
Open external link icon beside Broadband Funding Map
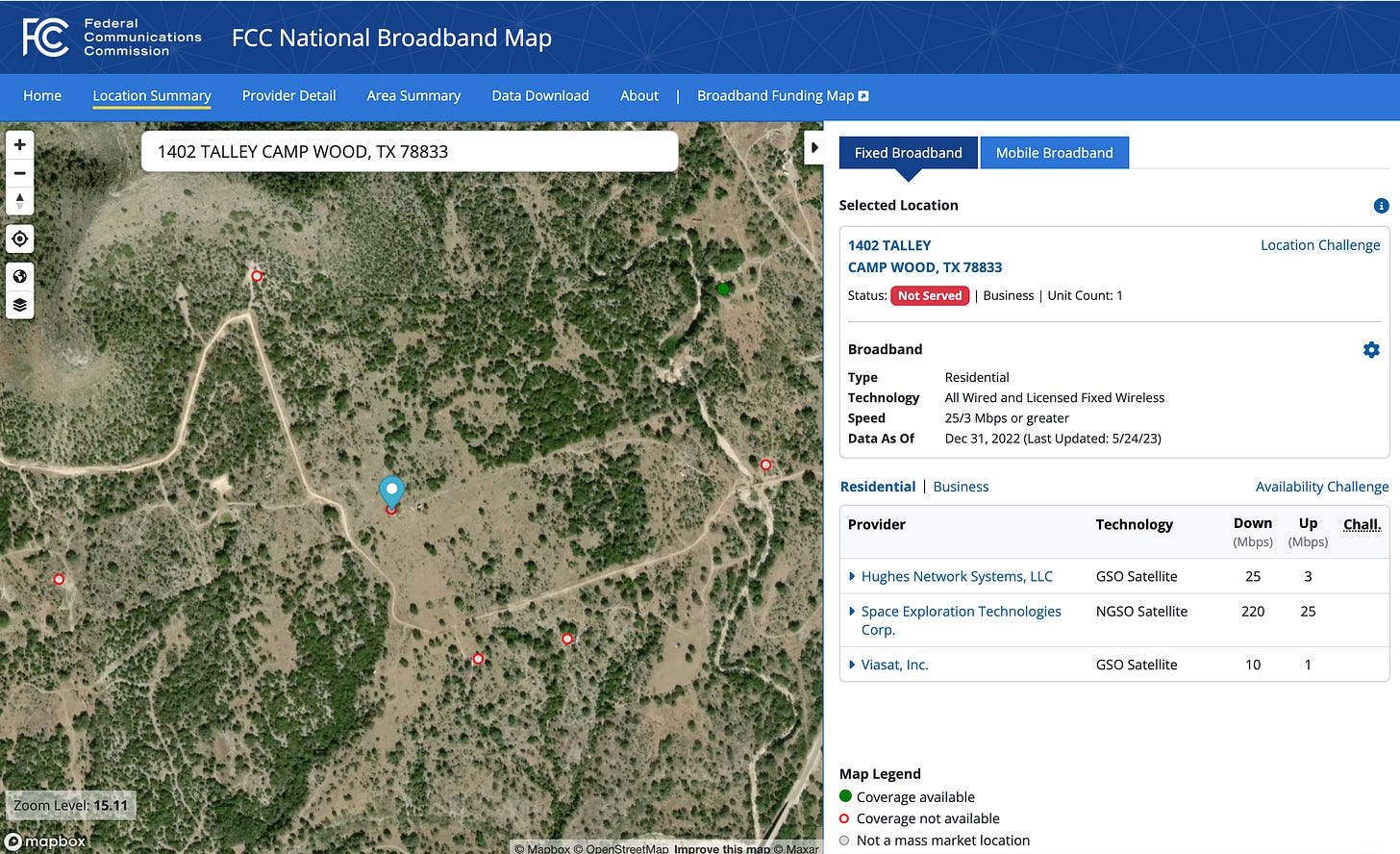click(x=863, y=96)
